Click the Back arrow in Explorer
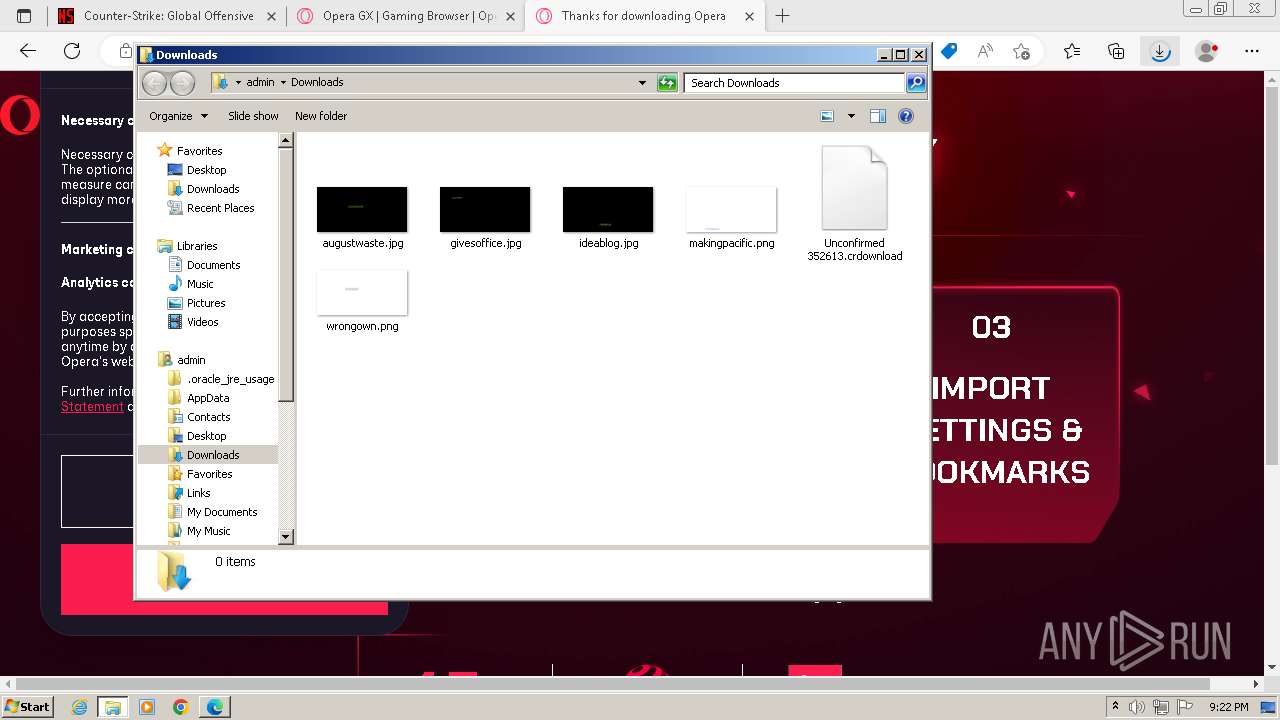Screen dimensions: 1280x720 [154, 83]
